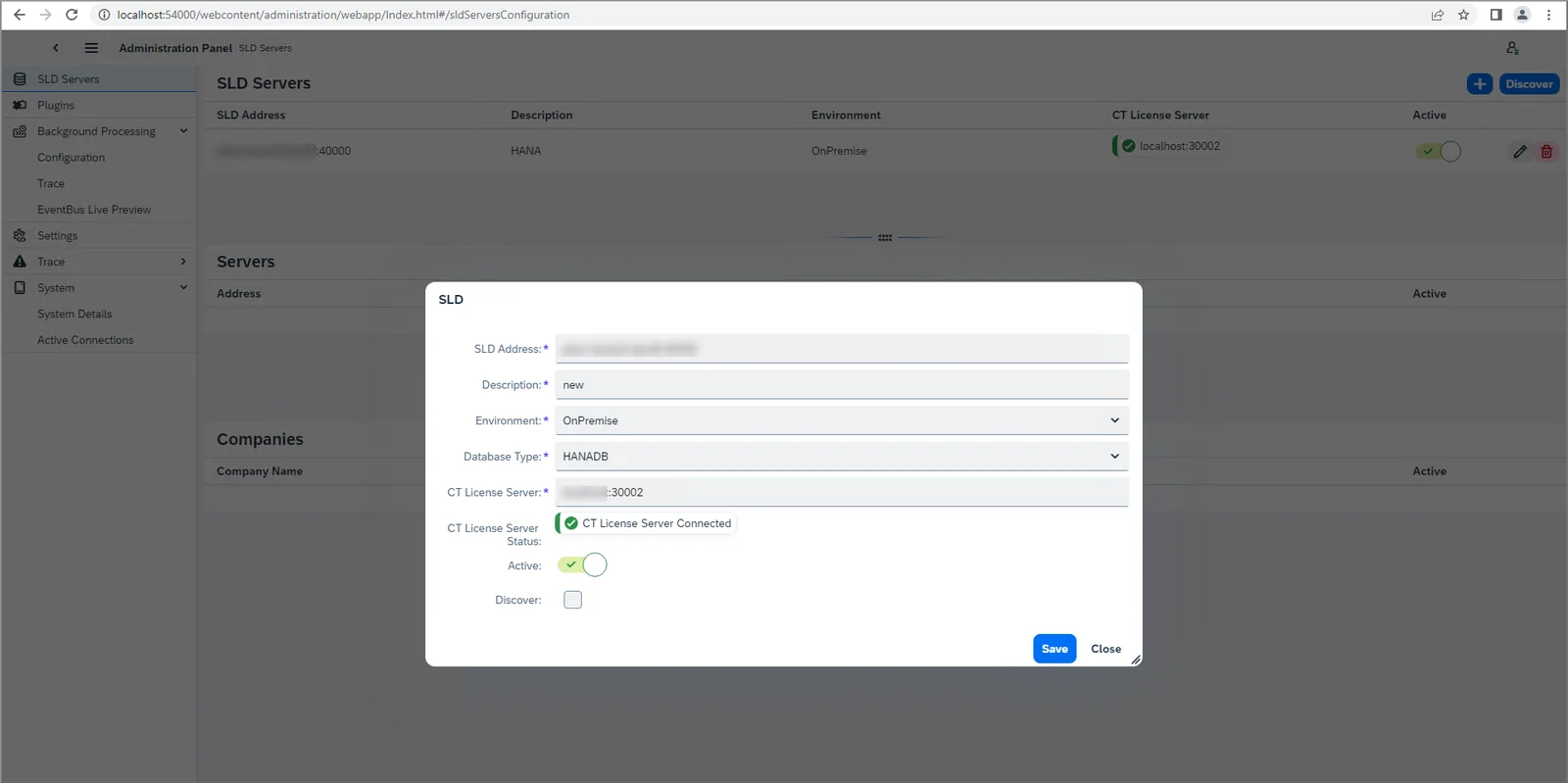Click the site info icon in address bar
The height and width of the screenshot is (783, 1568).
104,15
